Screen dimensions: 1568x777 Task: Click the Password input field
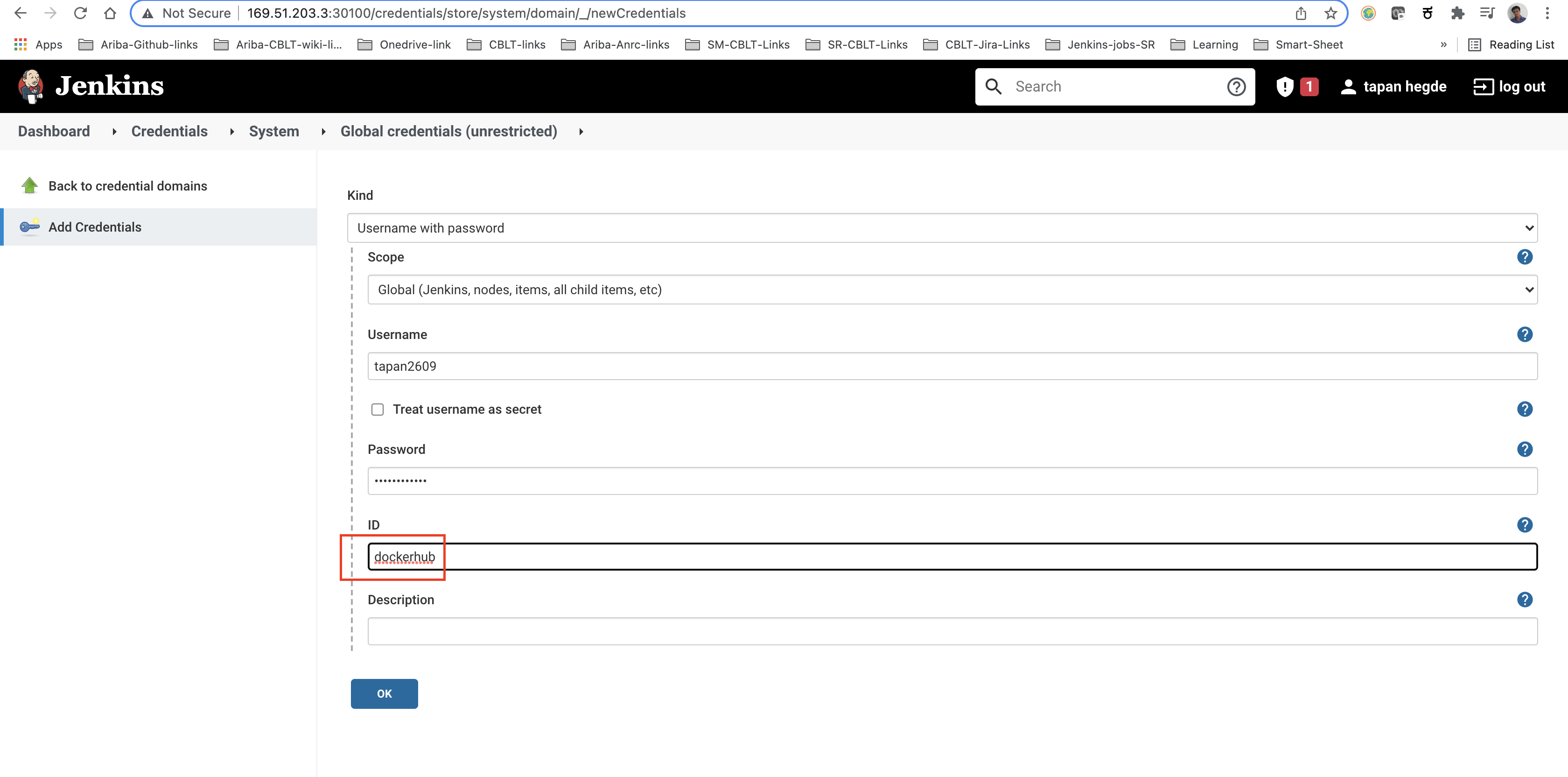tap(952, 480)
